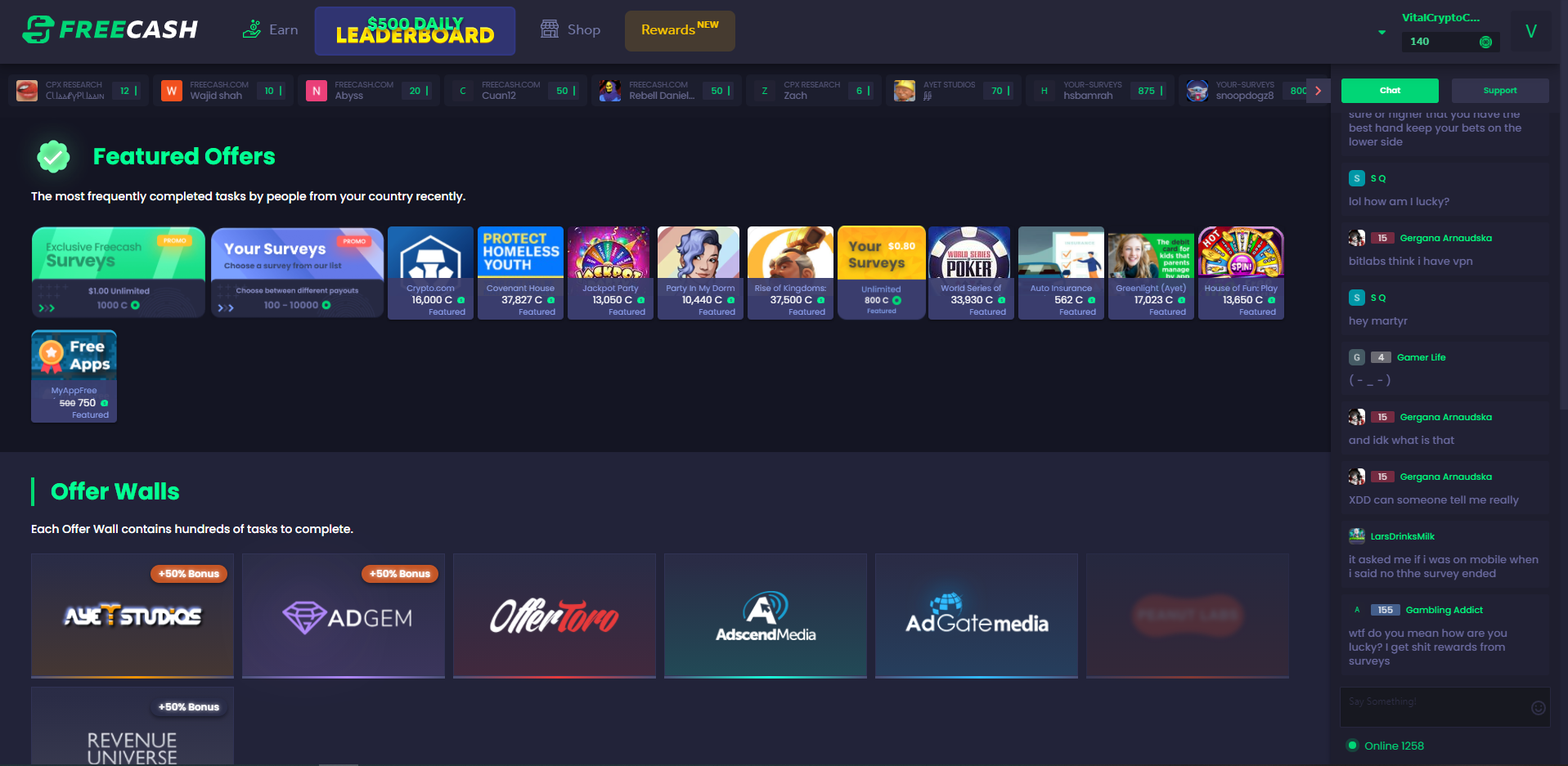Click the Gambling Addict username in chat

tap(1444, 610)
